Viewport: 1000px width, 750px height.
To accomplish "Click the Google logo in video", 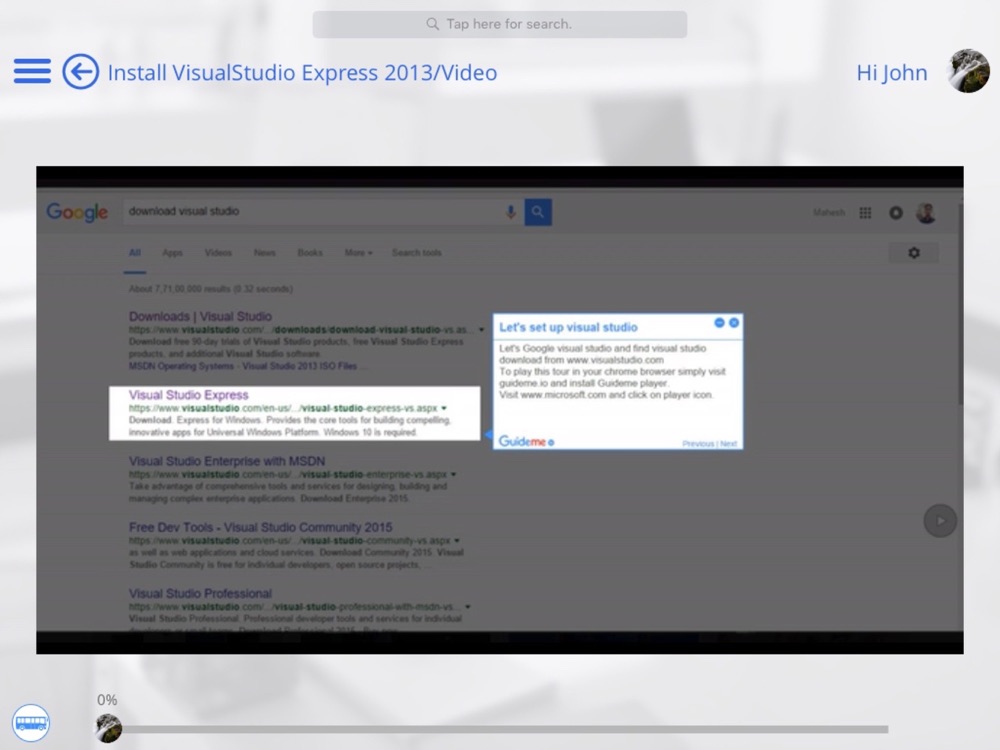I will tap(77, 212).
